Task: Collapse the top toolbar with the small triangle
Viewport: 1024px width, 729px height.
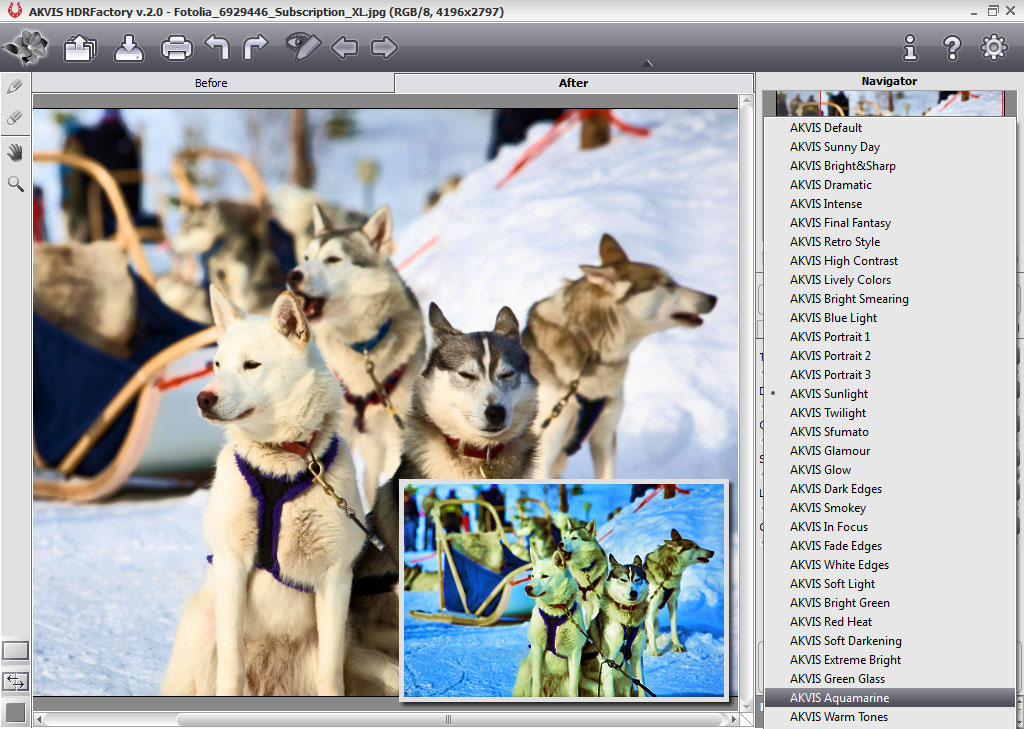Action: (648, 64)
